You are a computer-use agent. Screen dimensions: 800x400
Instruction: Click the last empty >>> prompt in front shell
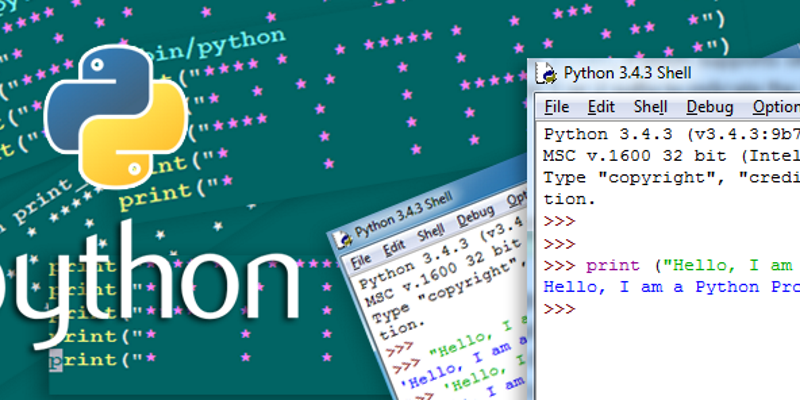point(558,310)
